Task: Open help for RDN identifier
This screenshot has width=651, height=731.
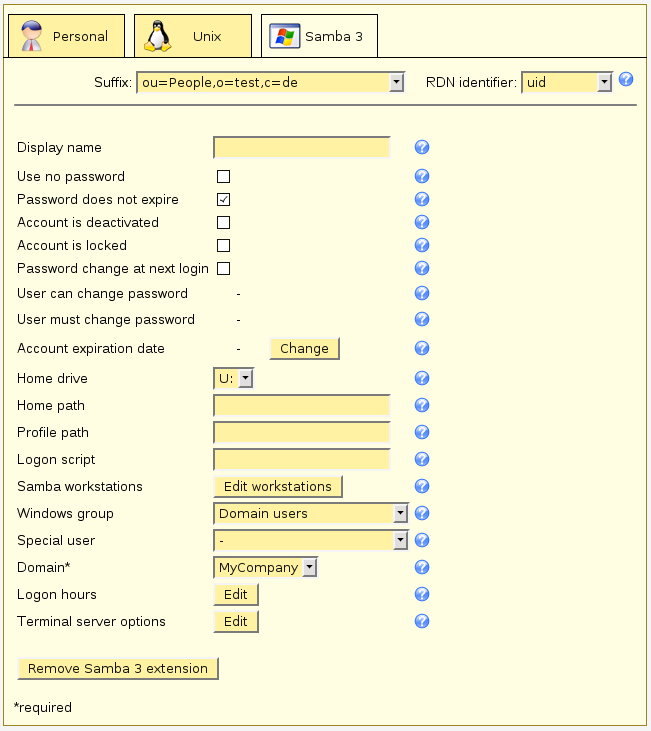Action: click(627, 80)
